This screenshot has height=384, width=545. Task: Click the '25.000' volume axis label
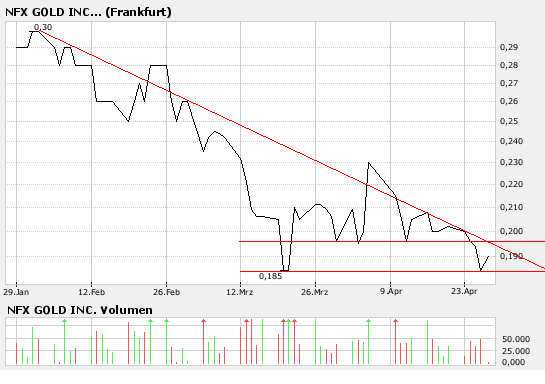pos(516,351)
